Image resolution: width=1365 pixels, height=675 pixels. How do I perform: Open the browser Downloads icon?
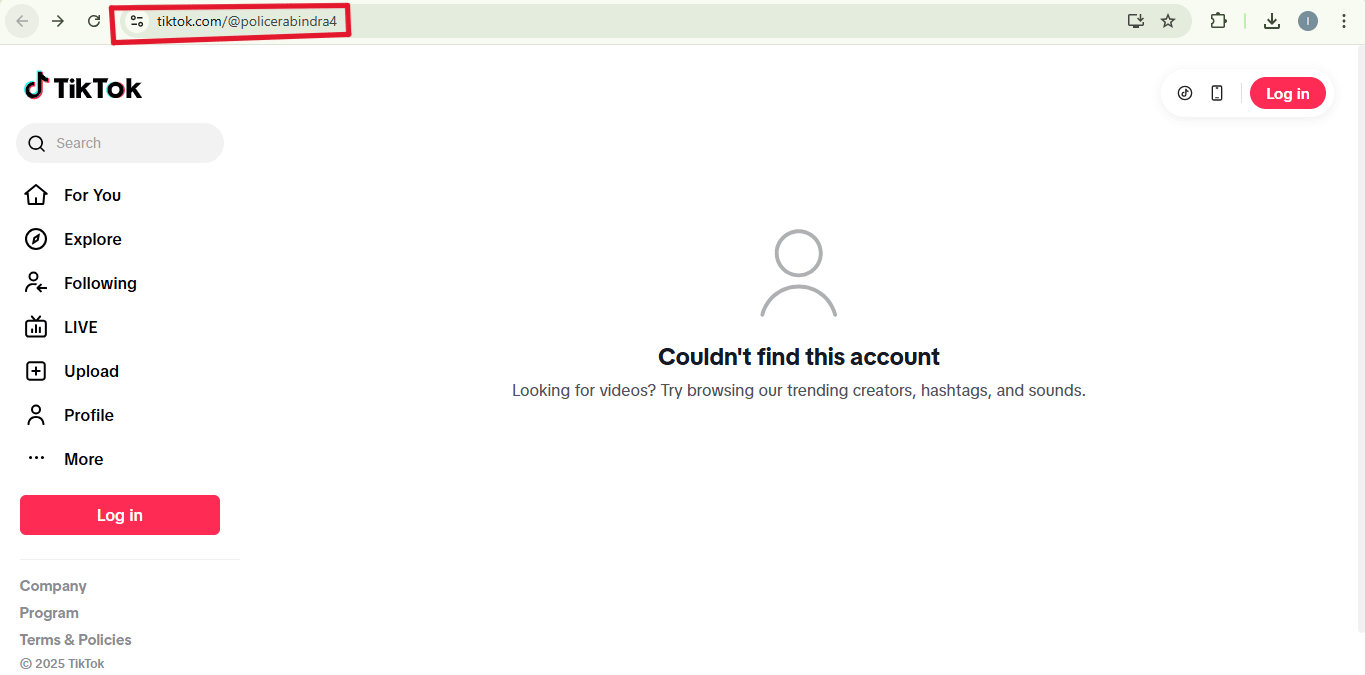coord(1272,21)
